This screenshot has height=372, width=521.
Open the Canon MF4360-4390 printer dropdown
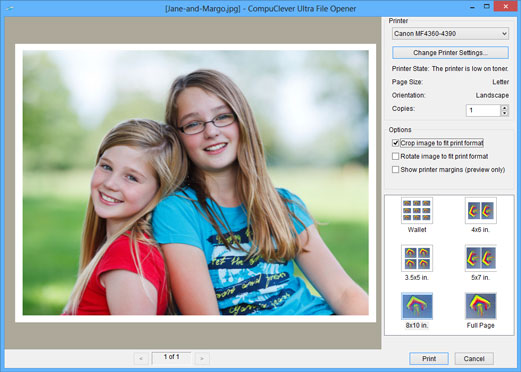(x=450, y=34)
